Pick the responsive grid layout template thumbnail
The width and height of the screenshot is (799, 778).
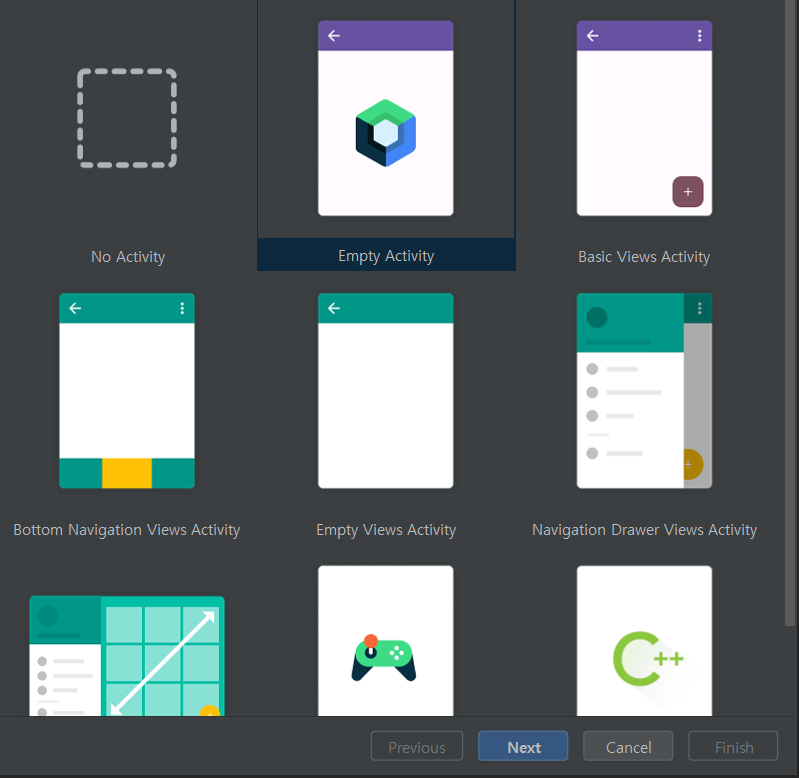tap(127, 656)
